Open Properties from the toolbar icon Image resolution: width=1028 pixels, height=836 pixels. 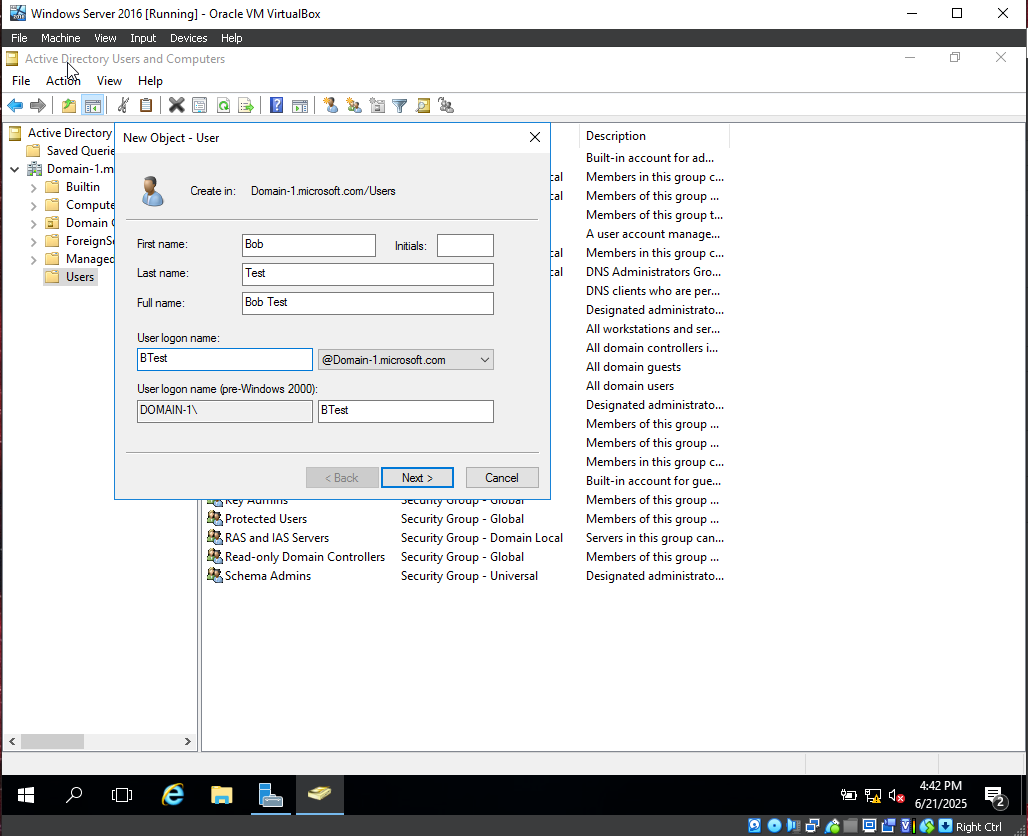(x=199, y=106)
